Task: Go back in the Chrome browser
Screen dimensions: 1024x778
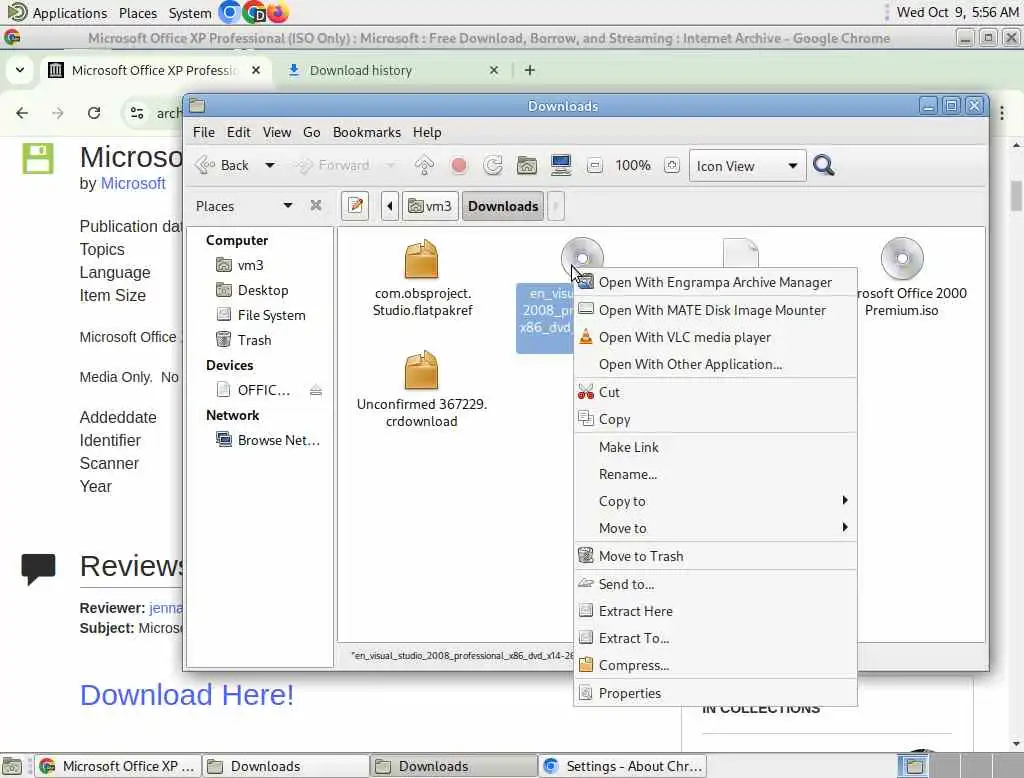Action: (x=22, y=113)
